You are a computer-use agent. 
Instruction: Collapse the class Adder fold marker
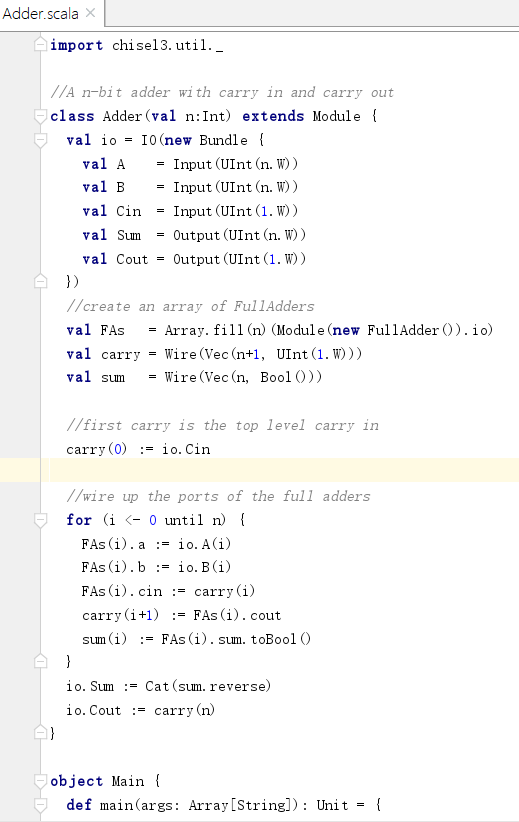[x=40, y=116]
